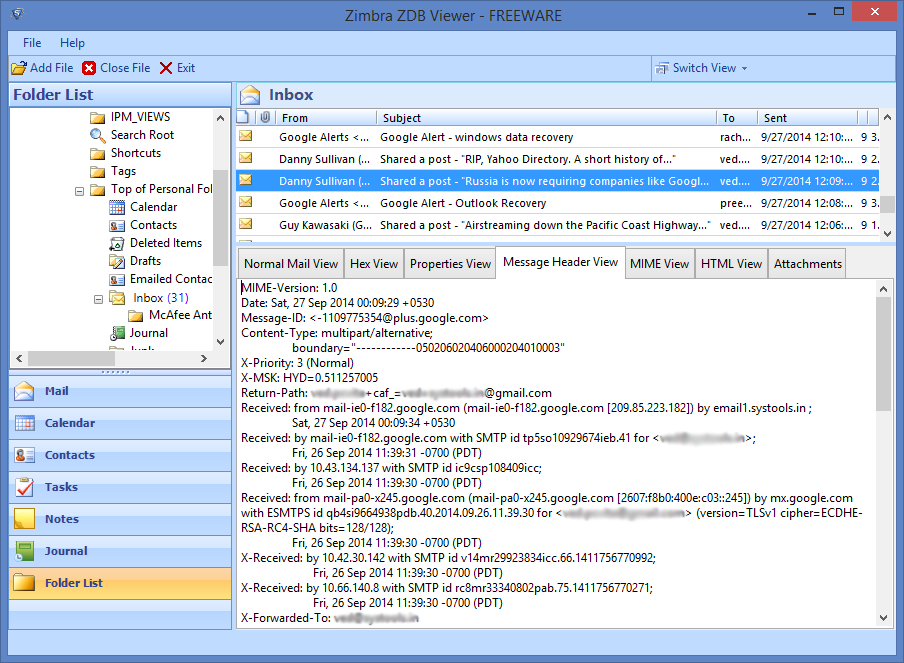Open Calendar in the navigation pane

coord(120,423)
